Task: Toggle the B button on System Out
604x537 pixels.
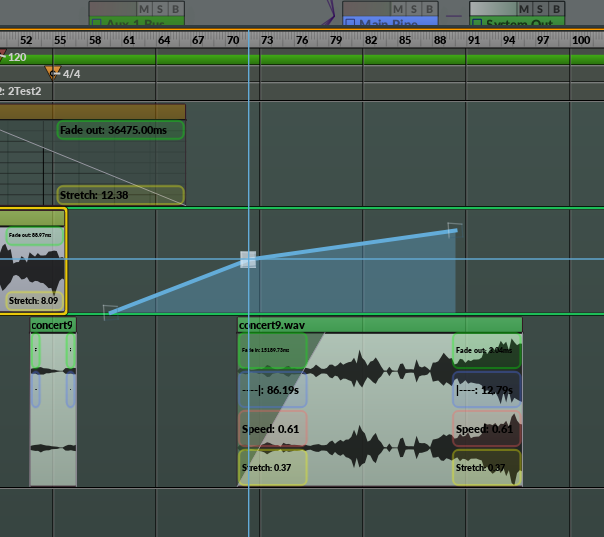Action: 555,9
